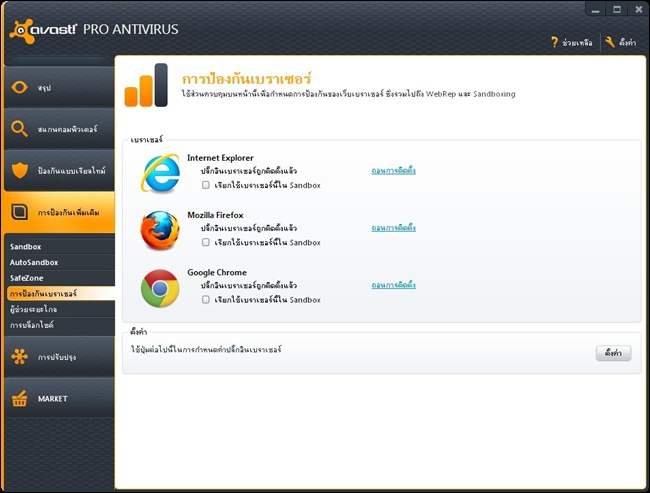The image size is (650, 493).
Task: Click Firefox plugin installed status text
Action: [249, 228]
